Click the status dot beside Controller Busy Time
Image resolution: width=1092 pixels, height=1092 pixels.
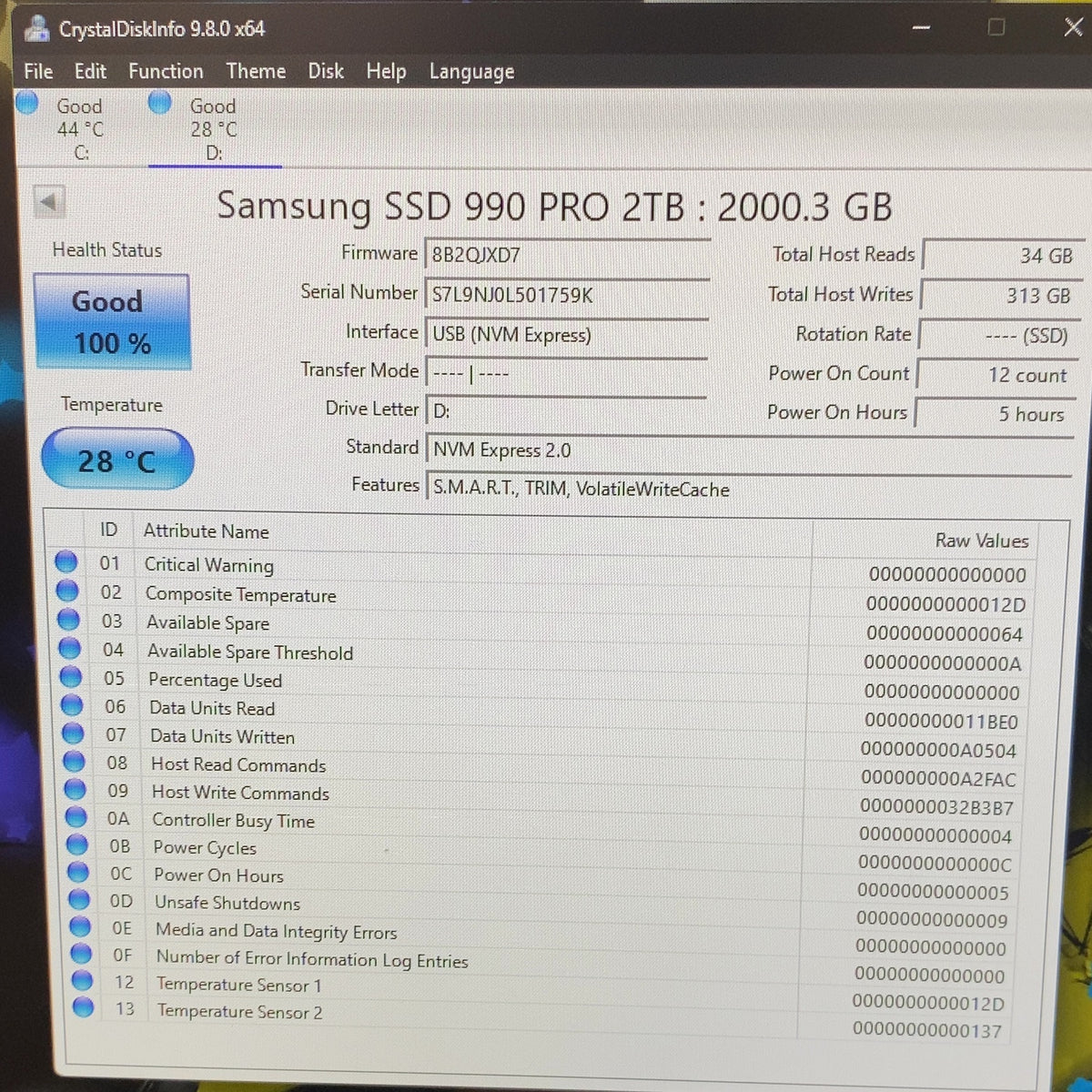click(x=77, y=817)
